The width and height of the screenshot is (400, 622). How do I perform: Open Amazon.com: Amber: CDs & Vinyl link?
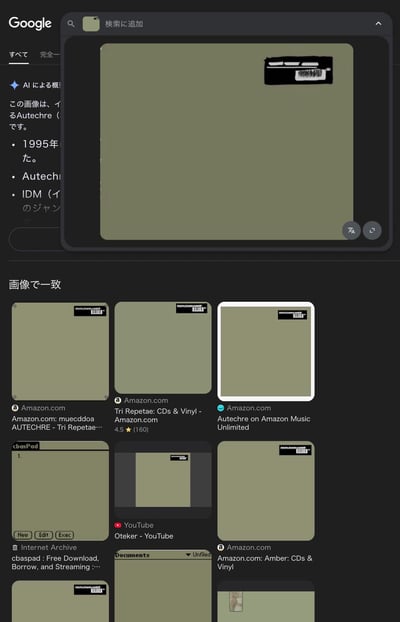click(265, 562)
